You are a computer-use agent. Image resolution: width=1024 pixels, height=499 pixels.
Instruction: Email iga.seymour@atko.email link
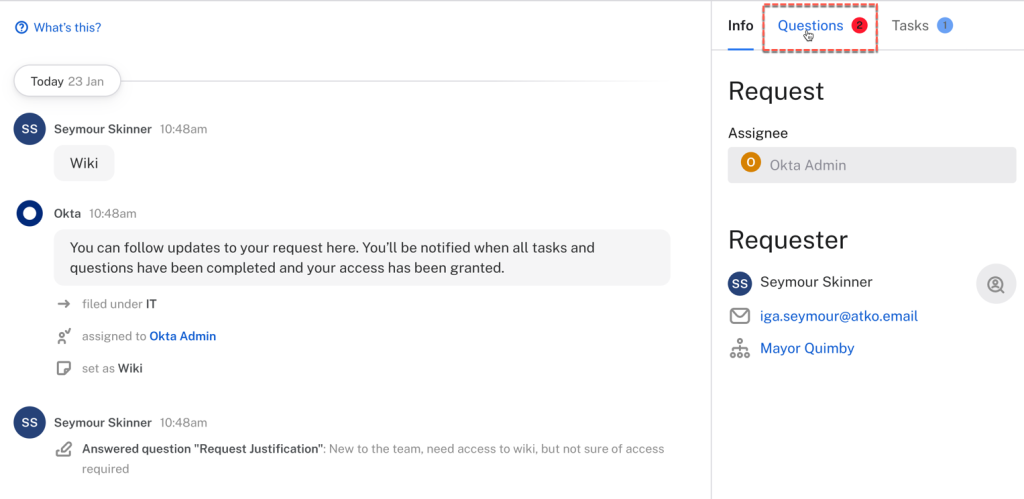[x=838, y=316]
